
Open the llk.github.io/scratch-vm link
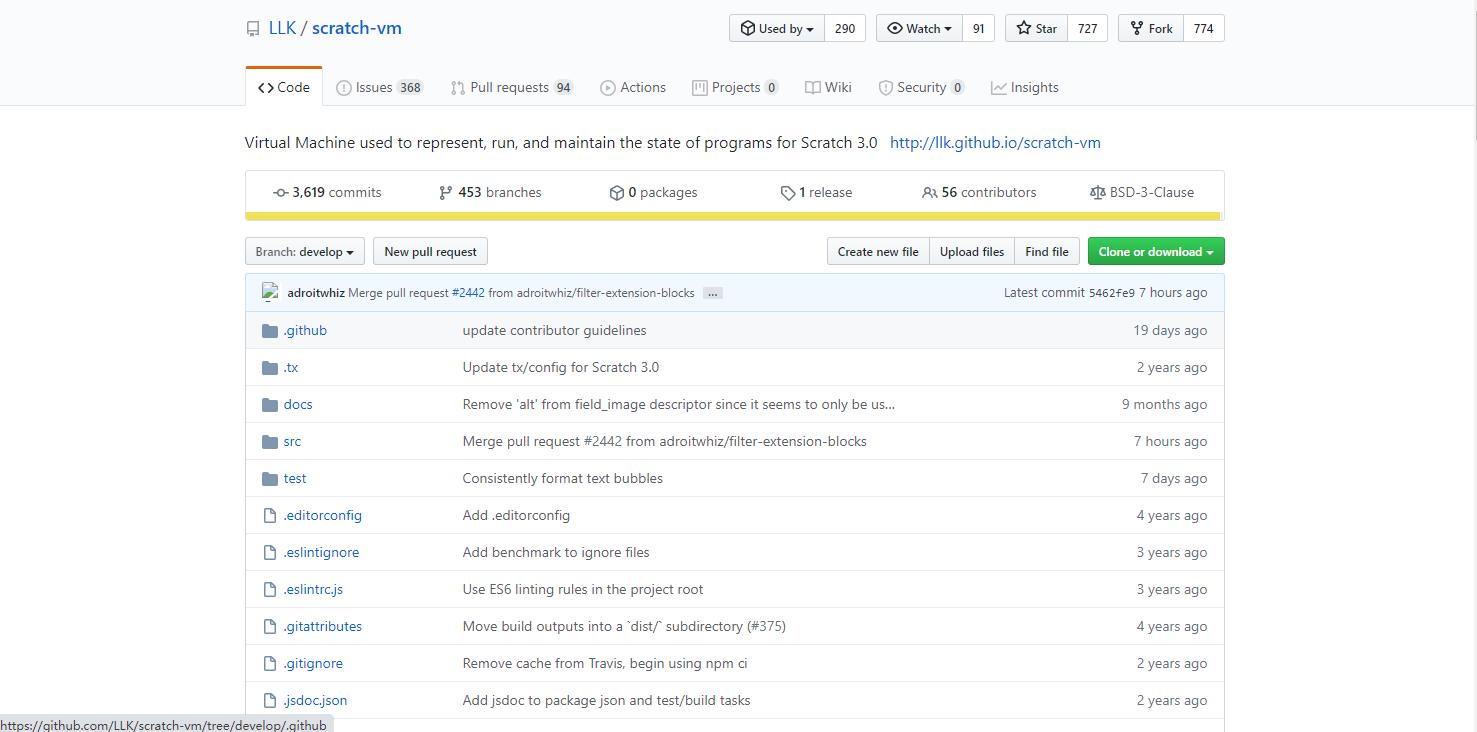(x=995, y=143)
